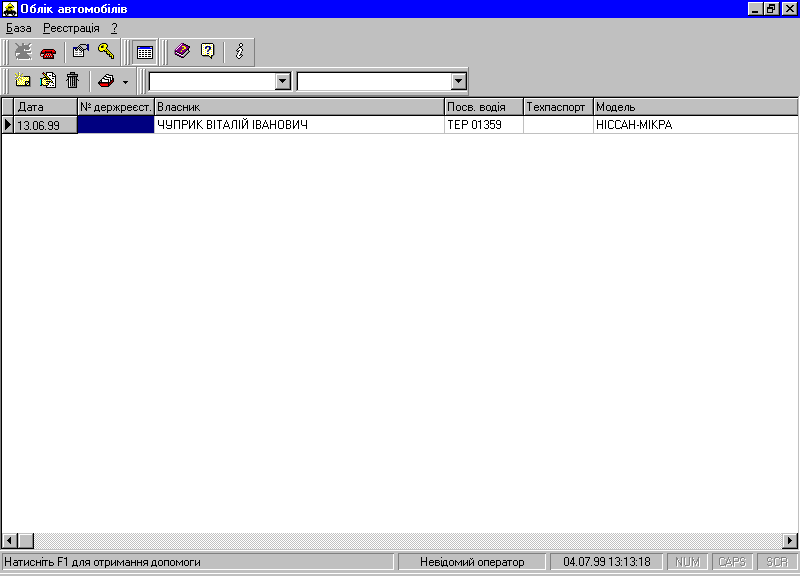800x576 pixels.
Task: Click the red telephone icon
Action: tap(48, 53)
